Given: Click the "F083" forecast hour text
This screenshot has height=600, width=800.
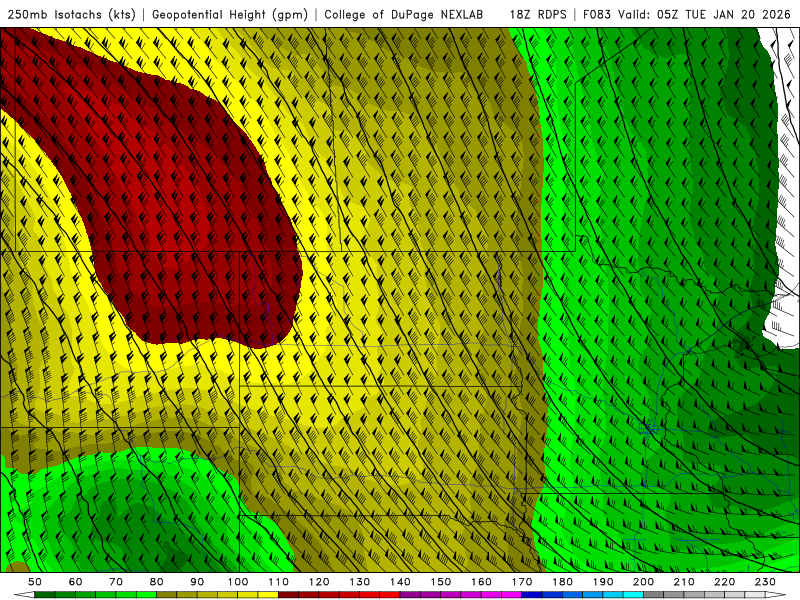Looking at the screenshot, I should click(x=598, y=14).
